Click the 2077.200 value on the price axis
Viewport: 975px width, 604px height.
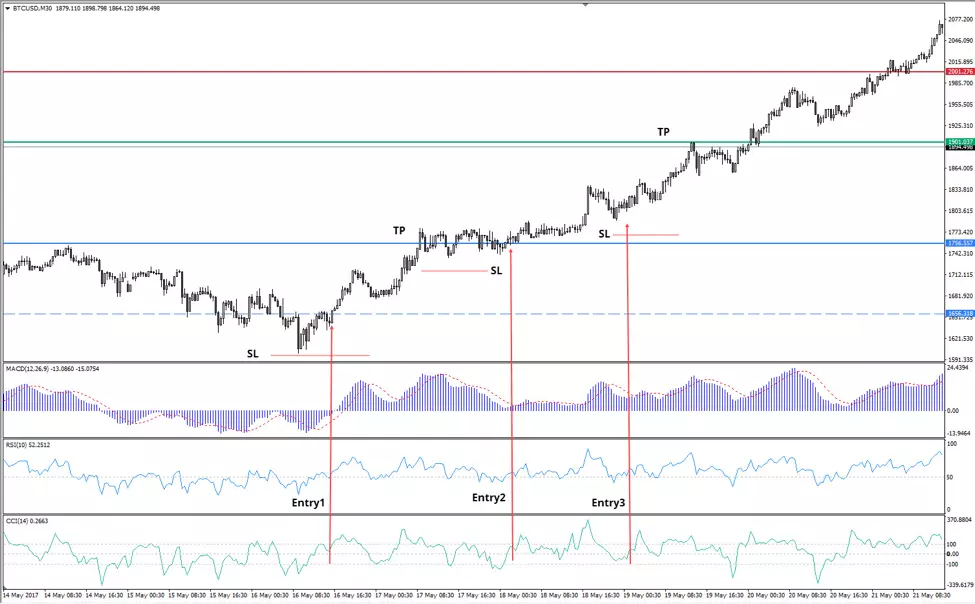click(x=961, y=20)
